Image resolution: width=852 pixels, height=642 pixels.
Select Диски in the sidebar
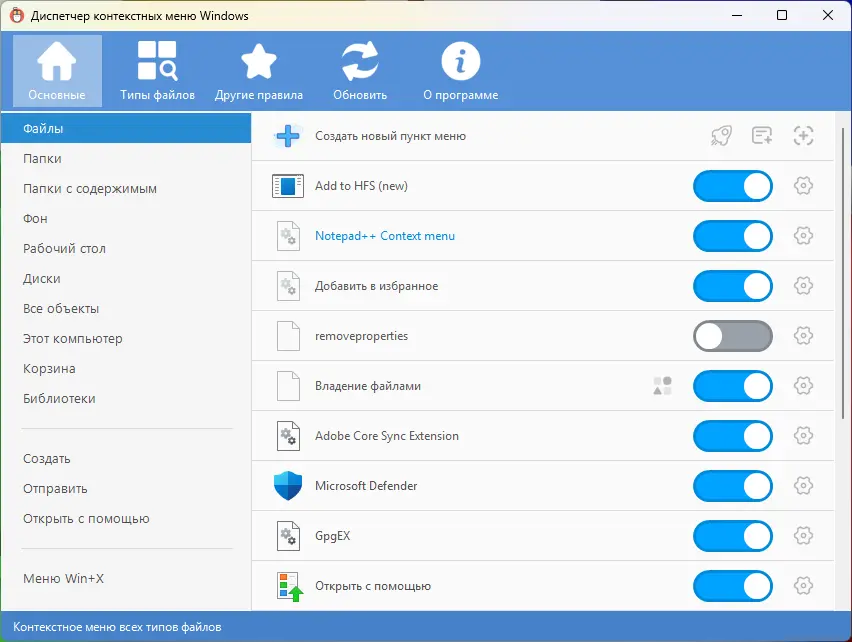[x=126, y=279]
